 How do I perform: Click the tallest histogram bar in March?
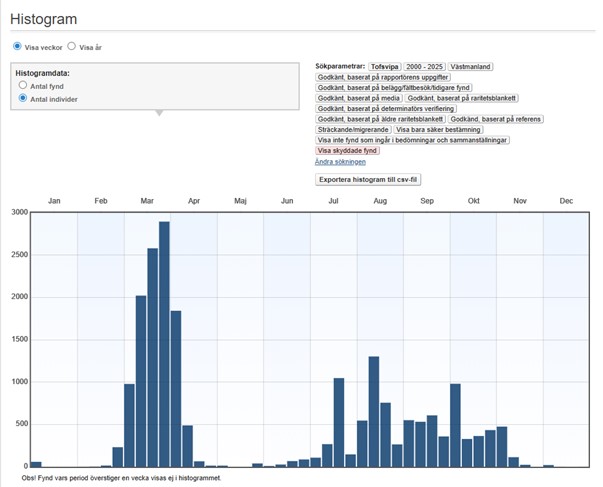164,343
